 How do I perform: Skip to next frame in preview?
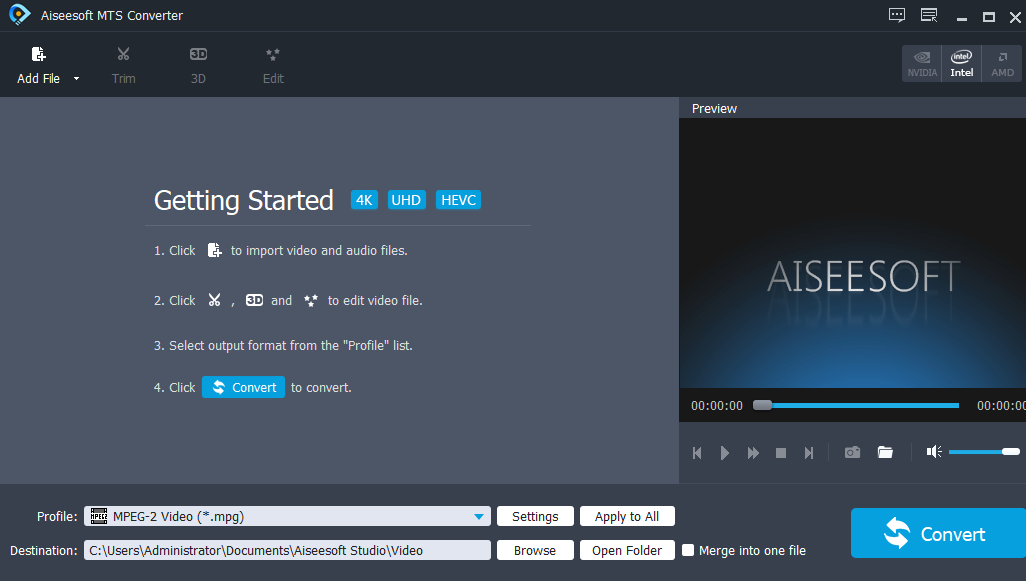click(809, 453)
